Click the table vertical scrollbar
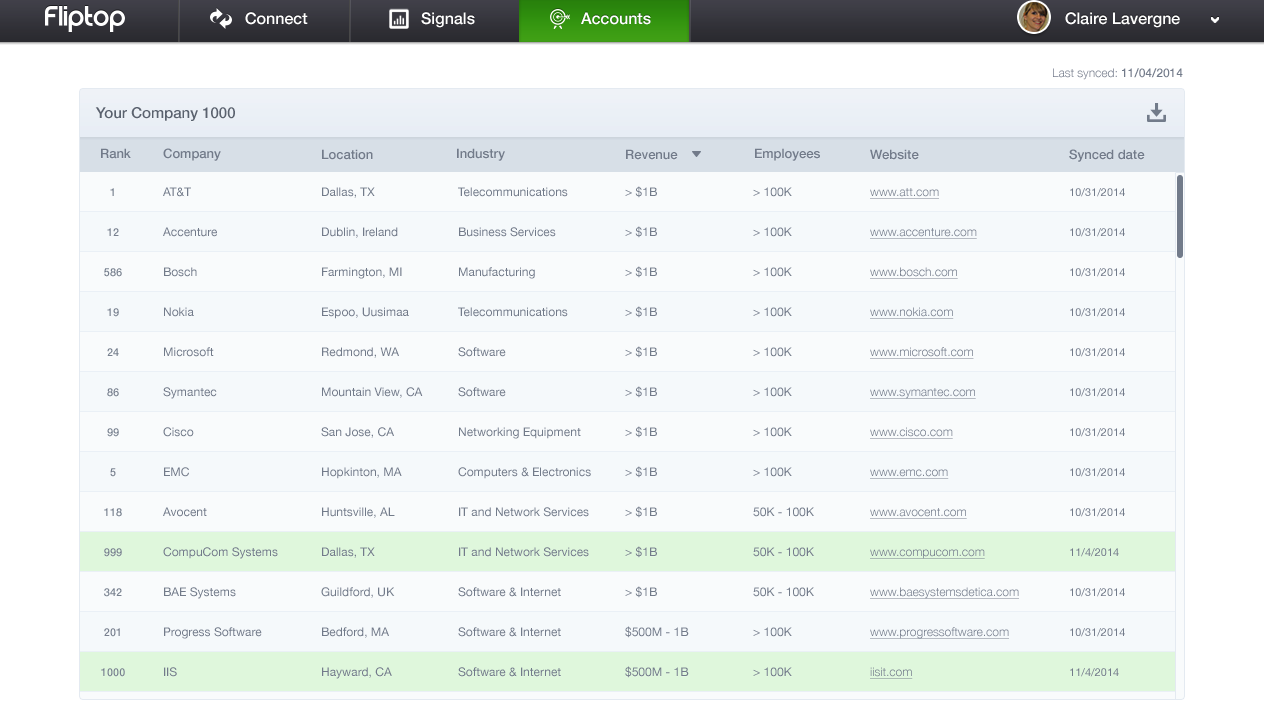1264x707 pixels. (1180, 217)
